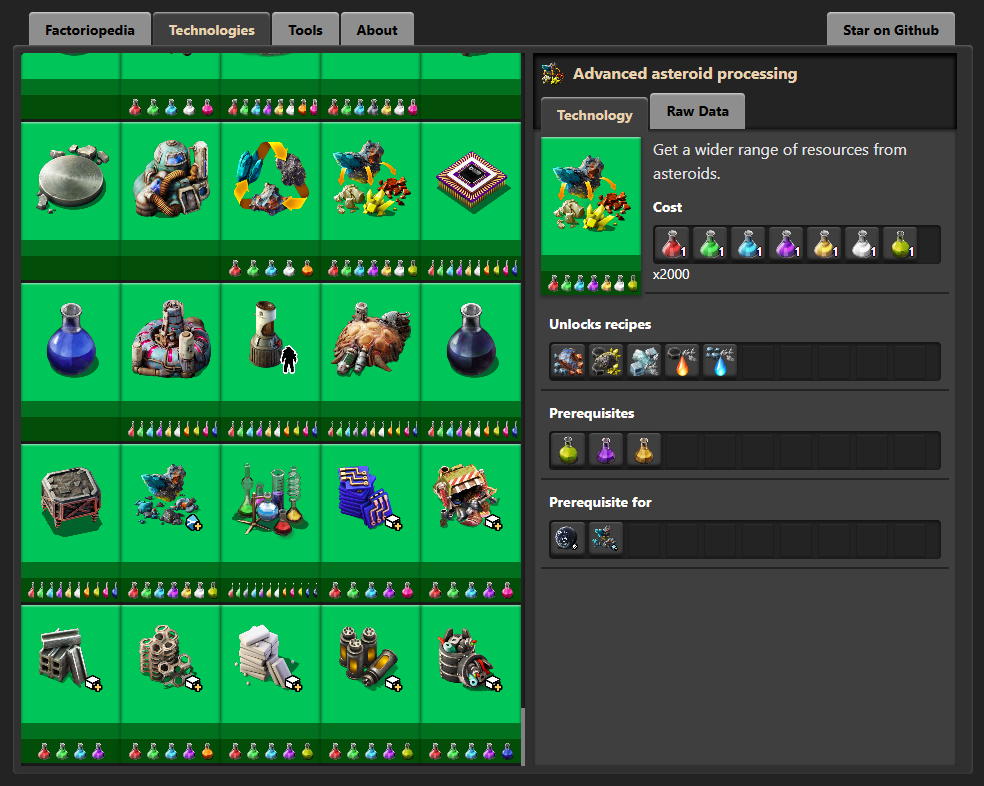
Task: Select the steel plate productivity technology
Action: pos(70,684)
